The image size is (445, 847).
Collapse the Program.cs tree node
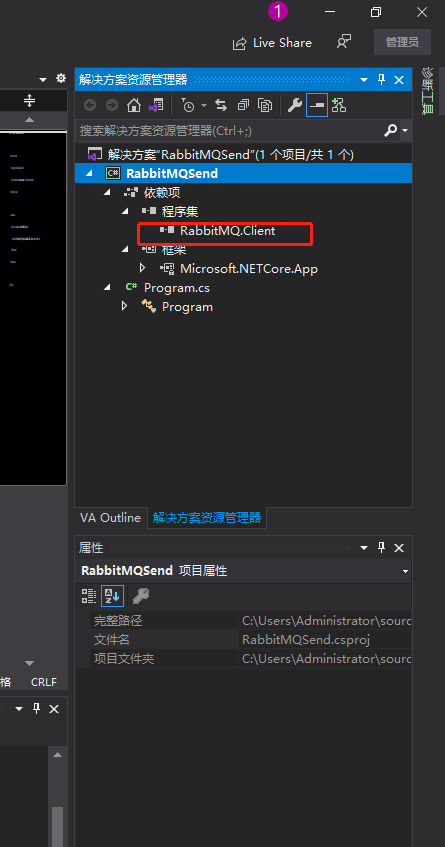pos(107,288)
